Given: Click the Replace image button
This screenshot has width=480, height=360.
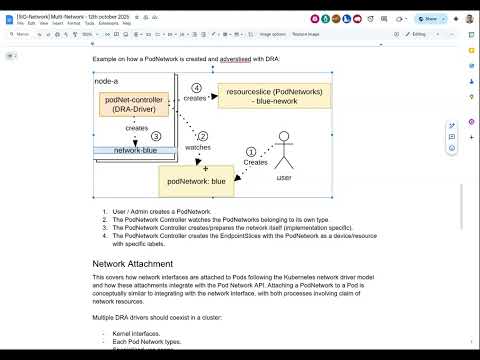Looking at the screenshot, I should coord(306,34).
